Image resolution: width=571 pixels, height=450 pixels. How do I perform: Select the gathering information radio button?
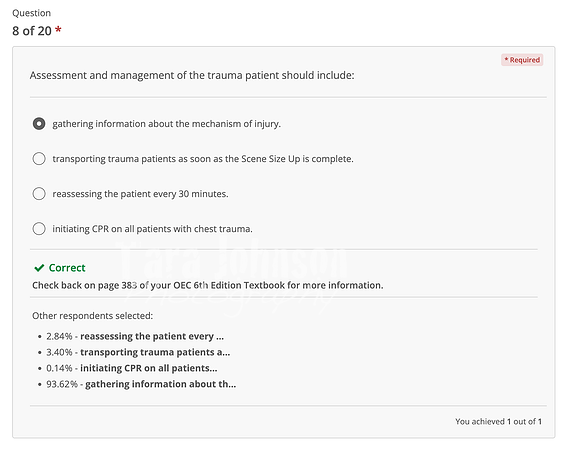tap(39, 124)
